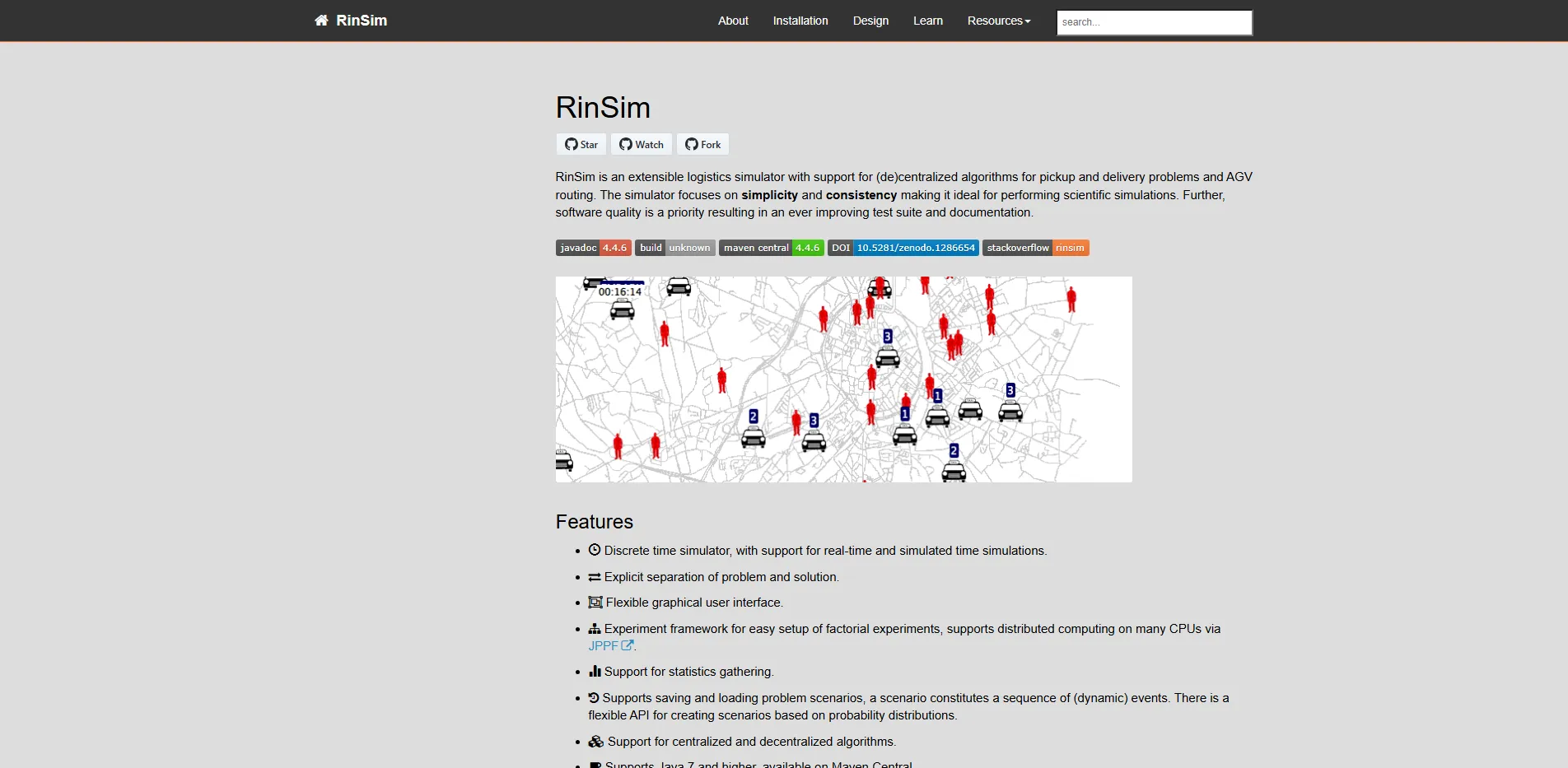The image size is (1568, 768).
Task: Navigate to the Design section
Action: coord(870,21)
